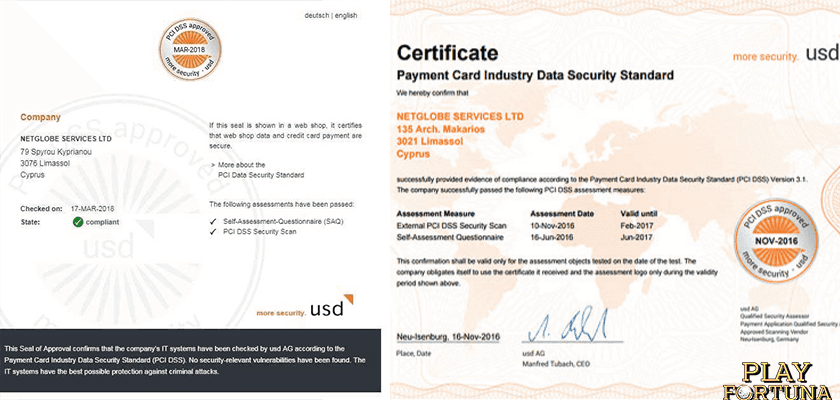Click the arrow before 'More about the'
The image size is (840, 400).
[x=213, y=161]
